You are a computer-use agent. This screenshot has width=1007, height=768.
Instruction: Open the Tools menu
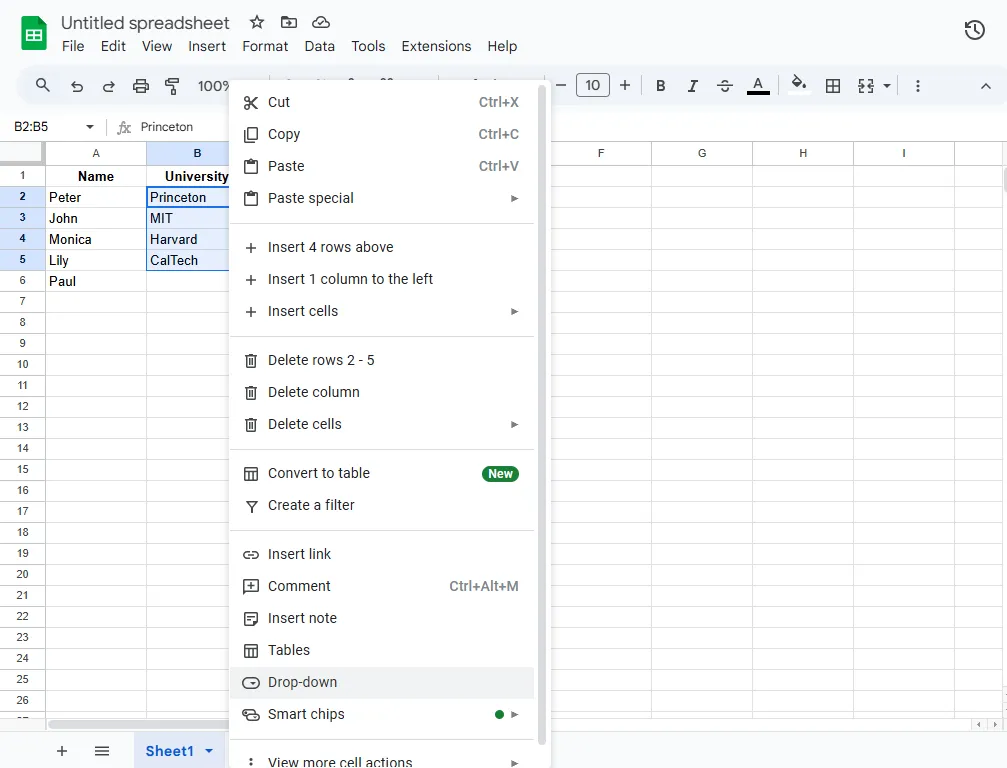click(368, 46)
